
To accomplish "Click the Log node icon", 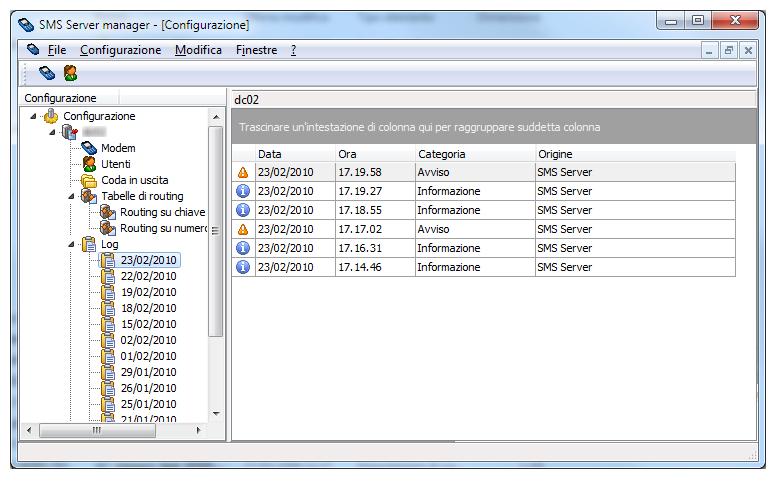I will pos(89,244).
